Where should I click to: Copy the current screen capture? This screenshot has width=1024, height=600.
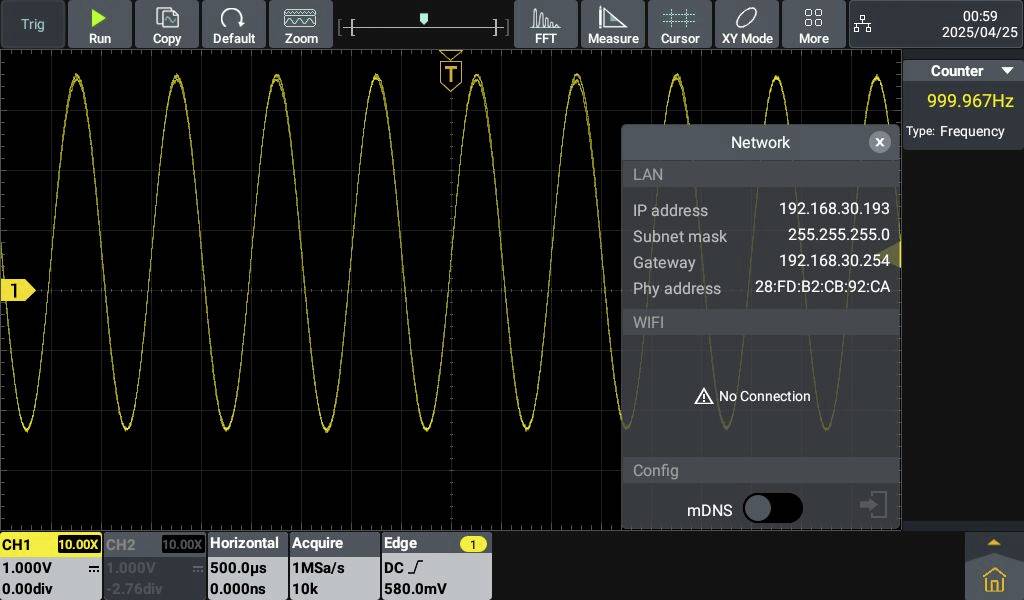coord(166,24)
